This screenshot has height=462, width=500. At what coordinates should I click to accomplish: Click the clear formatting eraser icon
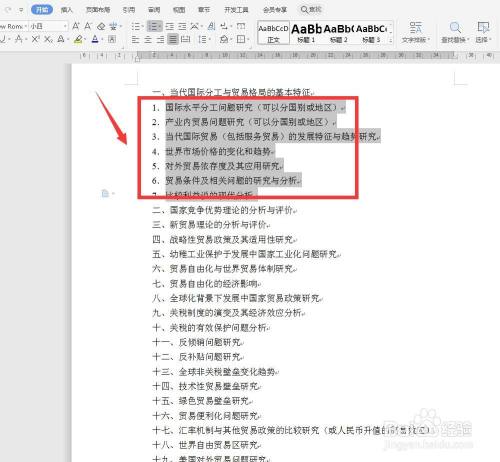pyautogui.click(x=101, y=26)
